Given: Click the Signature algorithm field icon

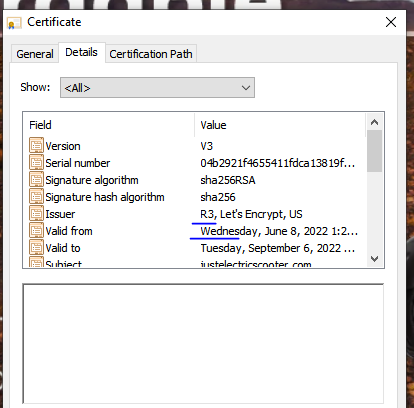Looking at the screenshot, I should pyautogui.click(x=36, y=179).
